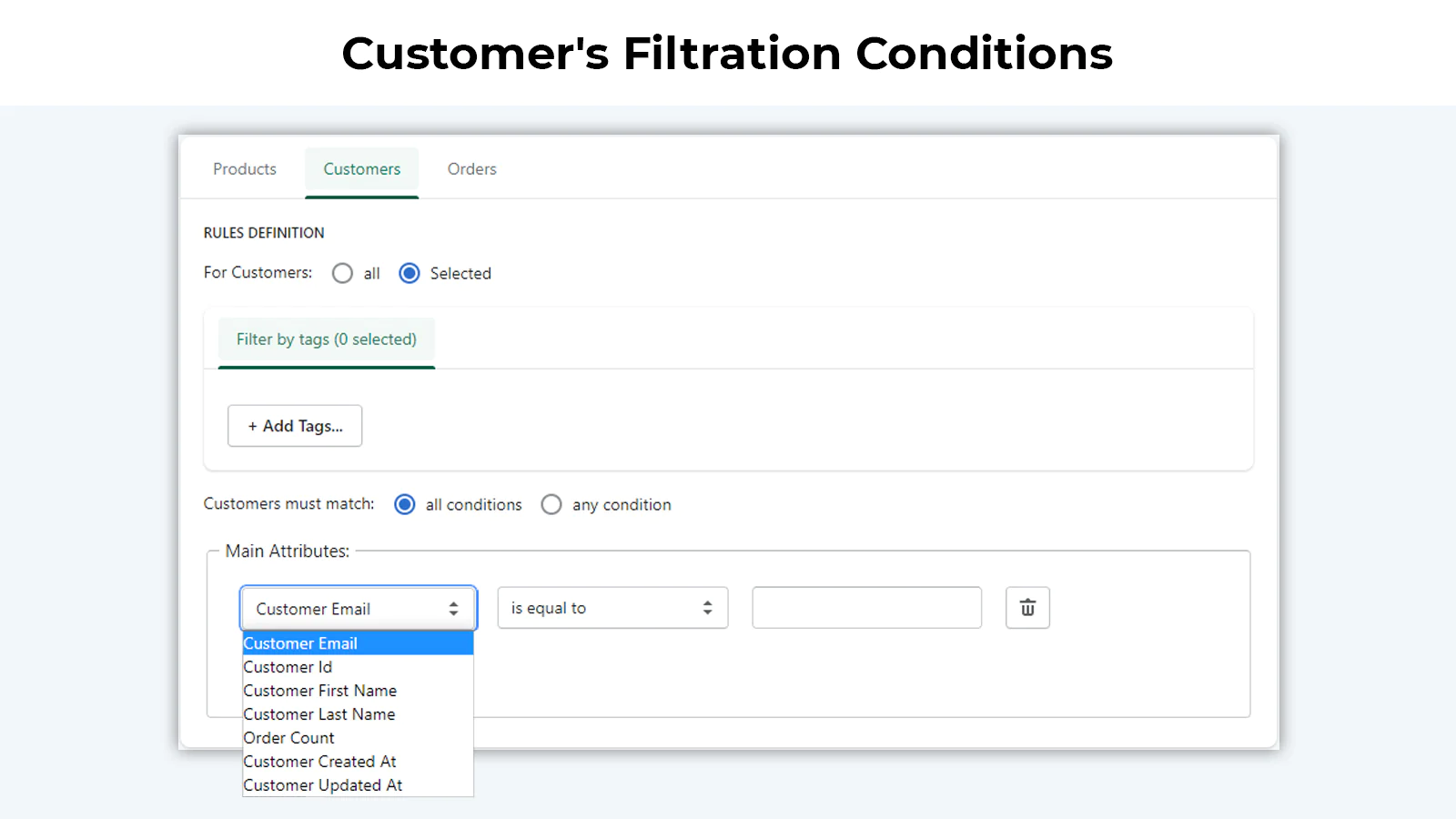1456x819 pixels.
Task: Choose the 'Selected' customers radio option
Action: click(409, 273)
